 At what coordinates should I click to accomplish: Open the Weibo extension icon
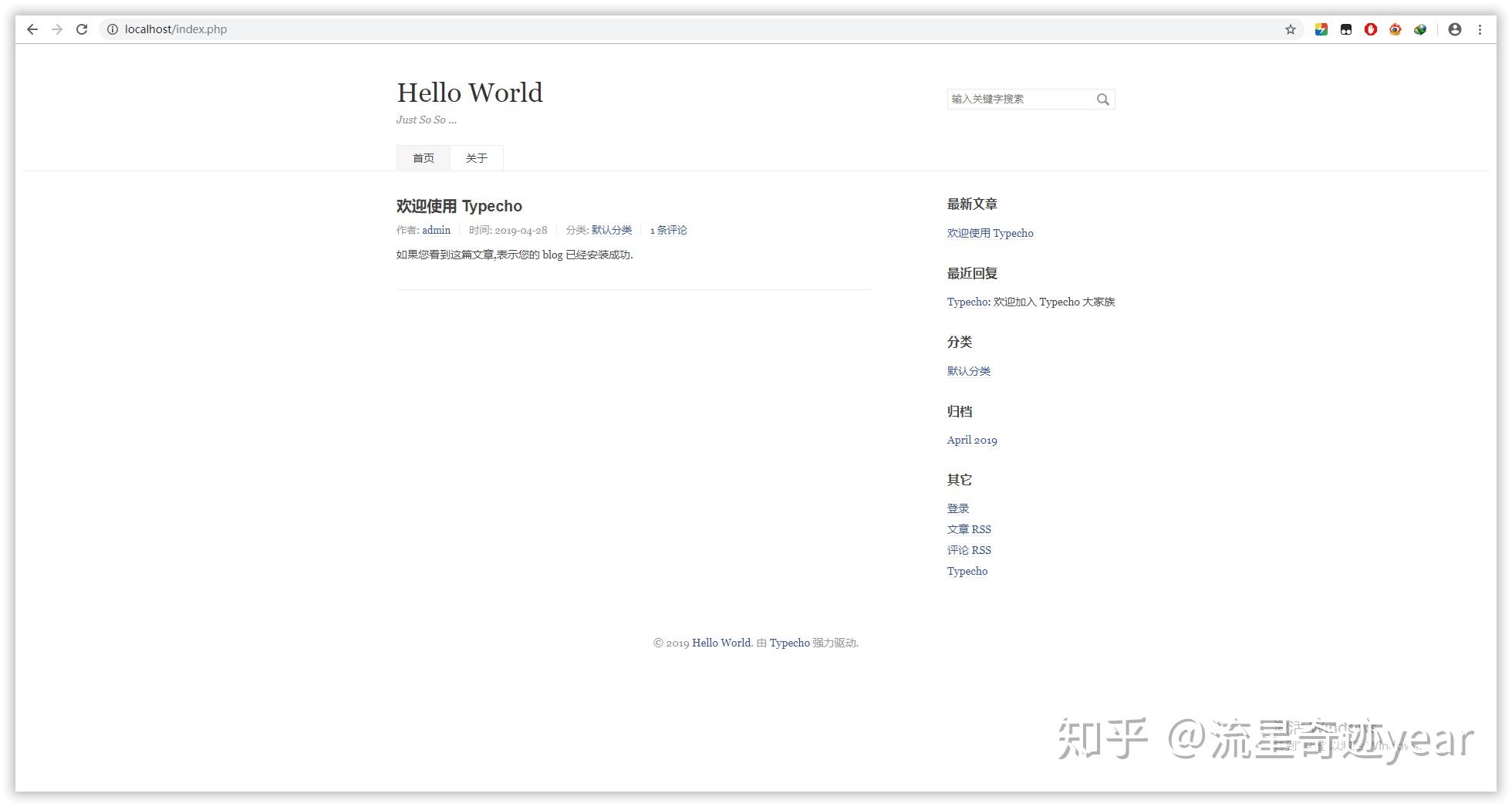click(x=1396, y=29)
